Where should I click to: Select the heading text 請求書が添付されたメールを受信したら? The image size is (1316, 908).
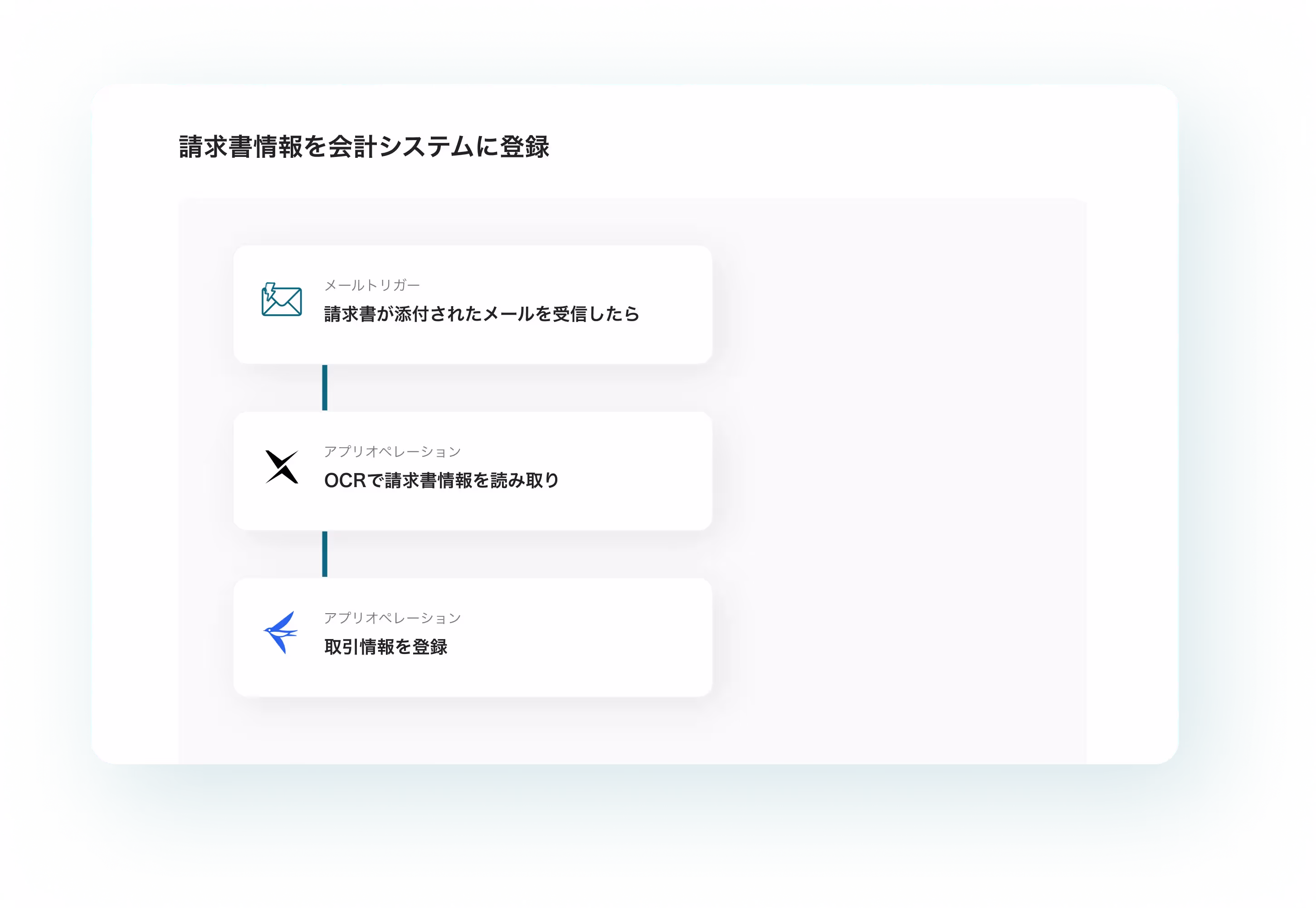(481, 314)
